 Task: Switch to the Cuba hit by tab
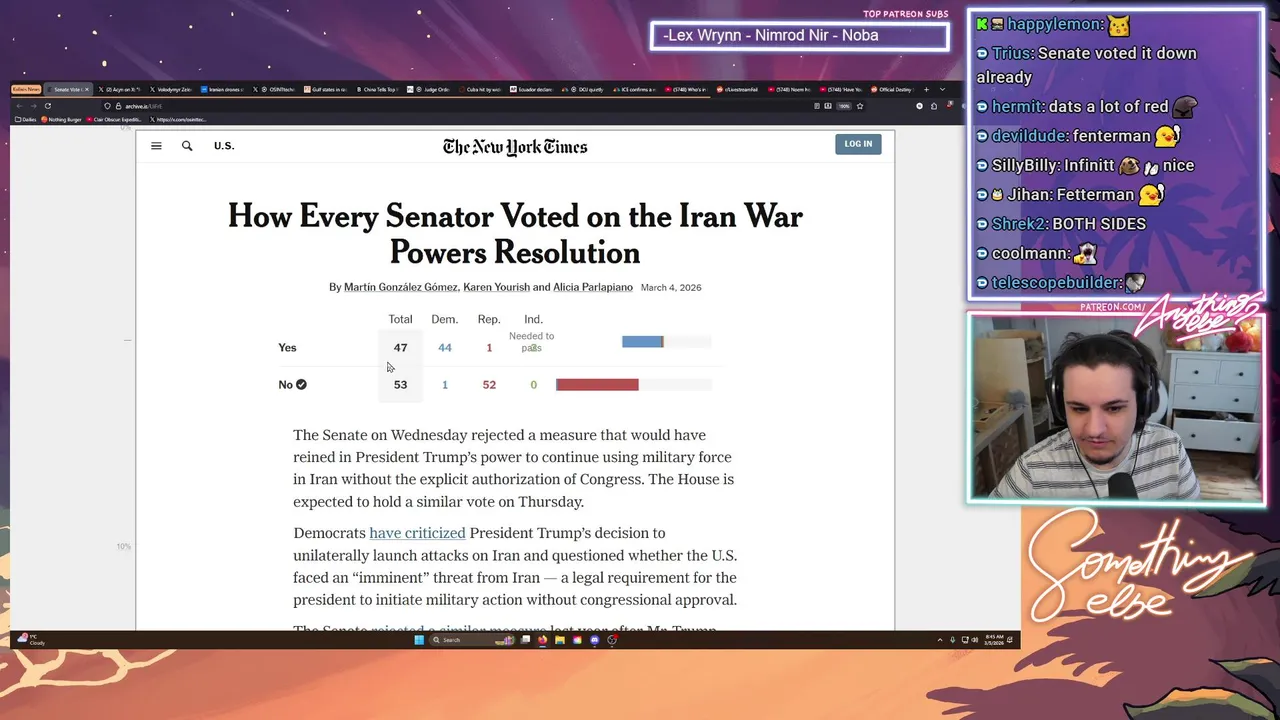click(x=480, y=90)
